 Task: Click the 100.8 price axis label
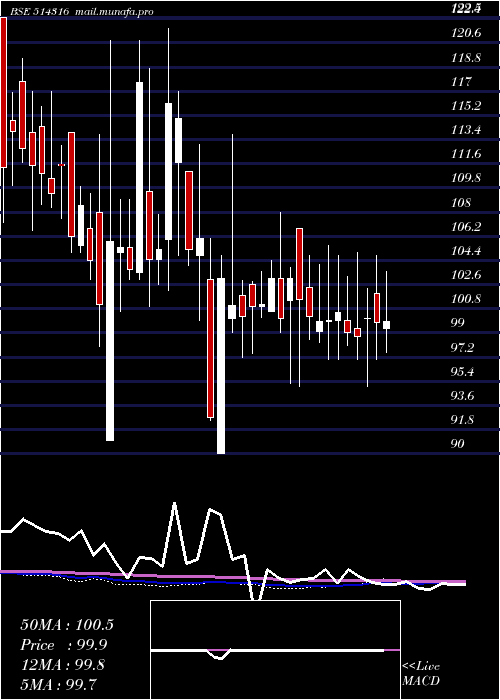click(x=466, y=299)
